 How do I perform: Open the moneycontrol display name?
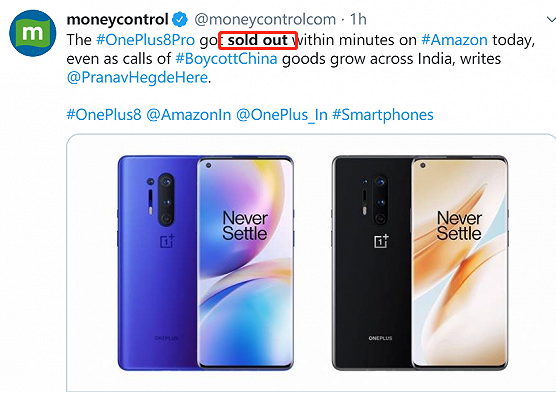tap(117, 19)
